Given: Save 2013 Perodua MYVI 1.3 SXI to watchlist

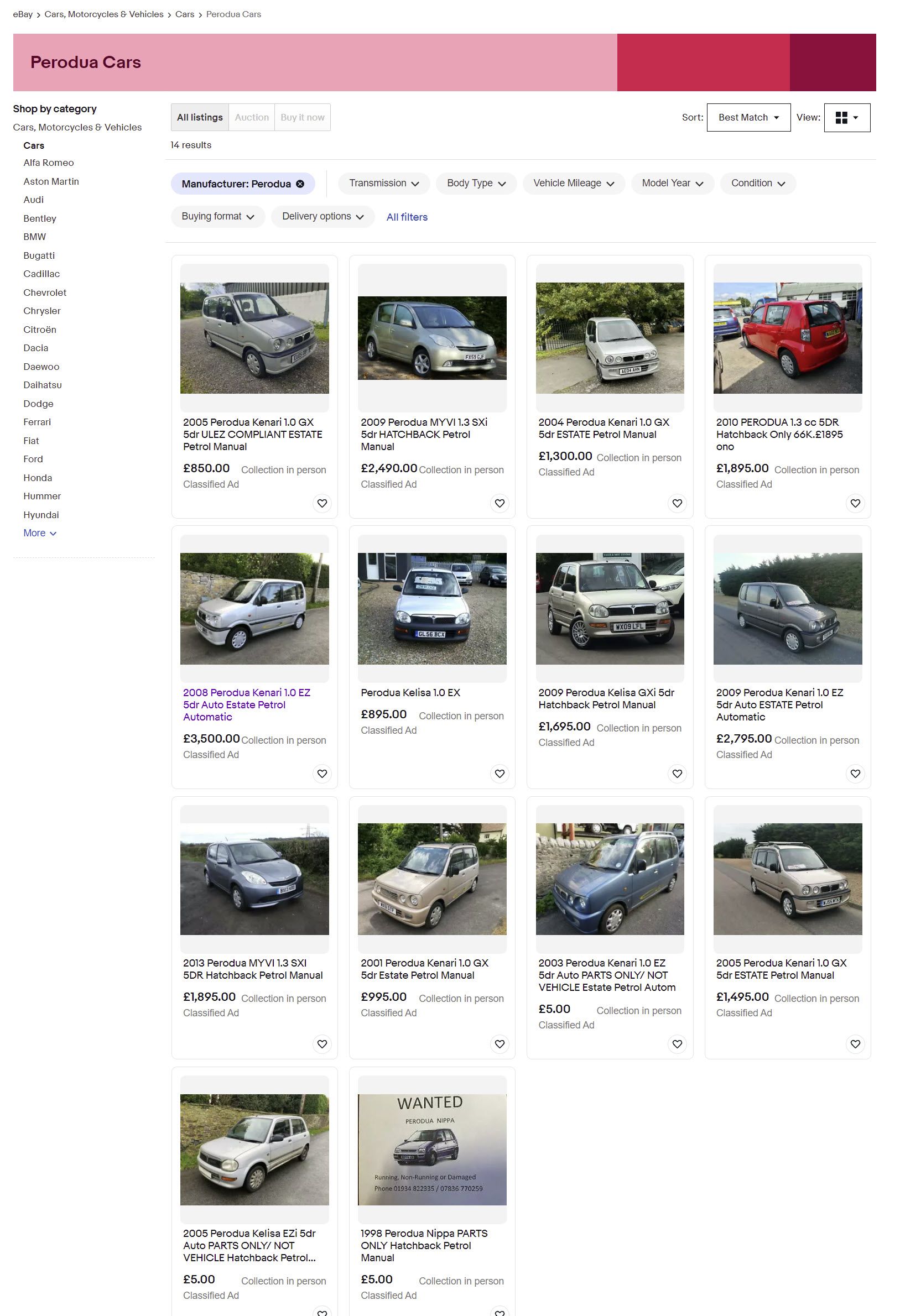Looking at the screenshot, I should click(x=322, y=1043).
